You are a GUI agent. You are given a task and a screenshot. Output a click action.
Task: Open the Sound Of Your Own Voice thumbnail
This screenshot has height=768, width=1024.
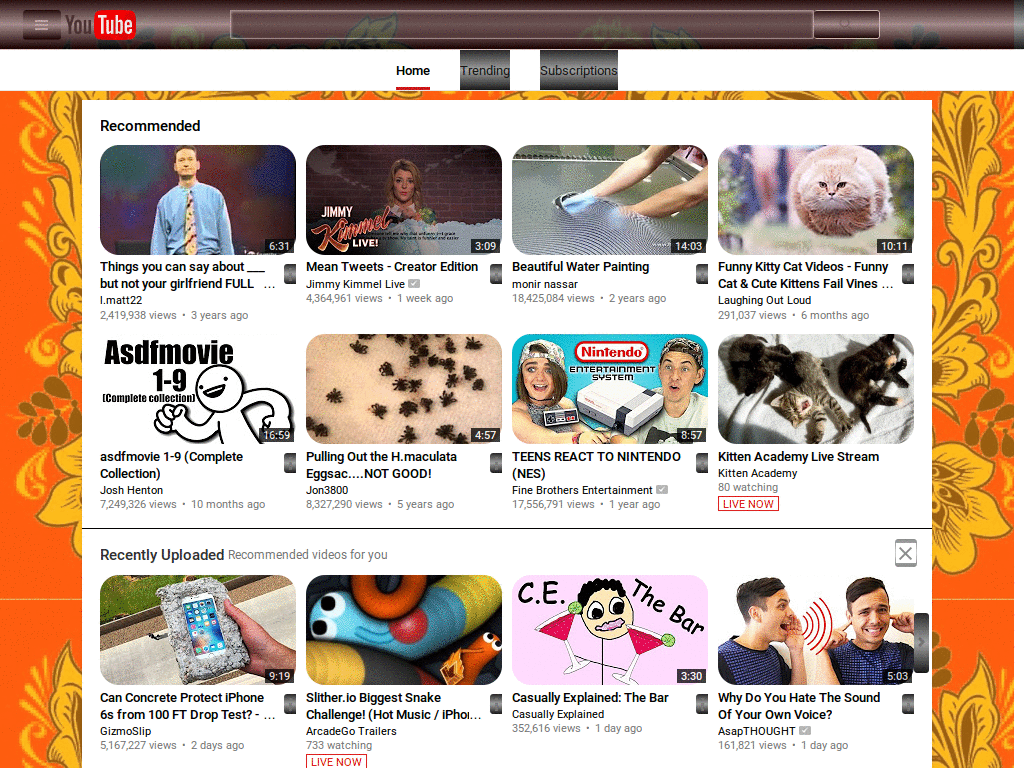(x=816, y=630)
